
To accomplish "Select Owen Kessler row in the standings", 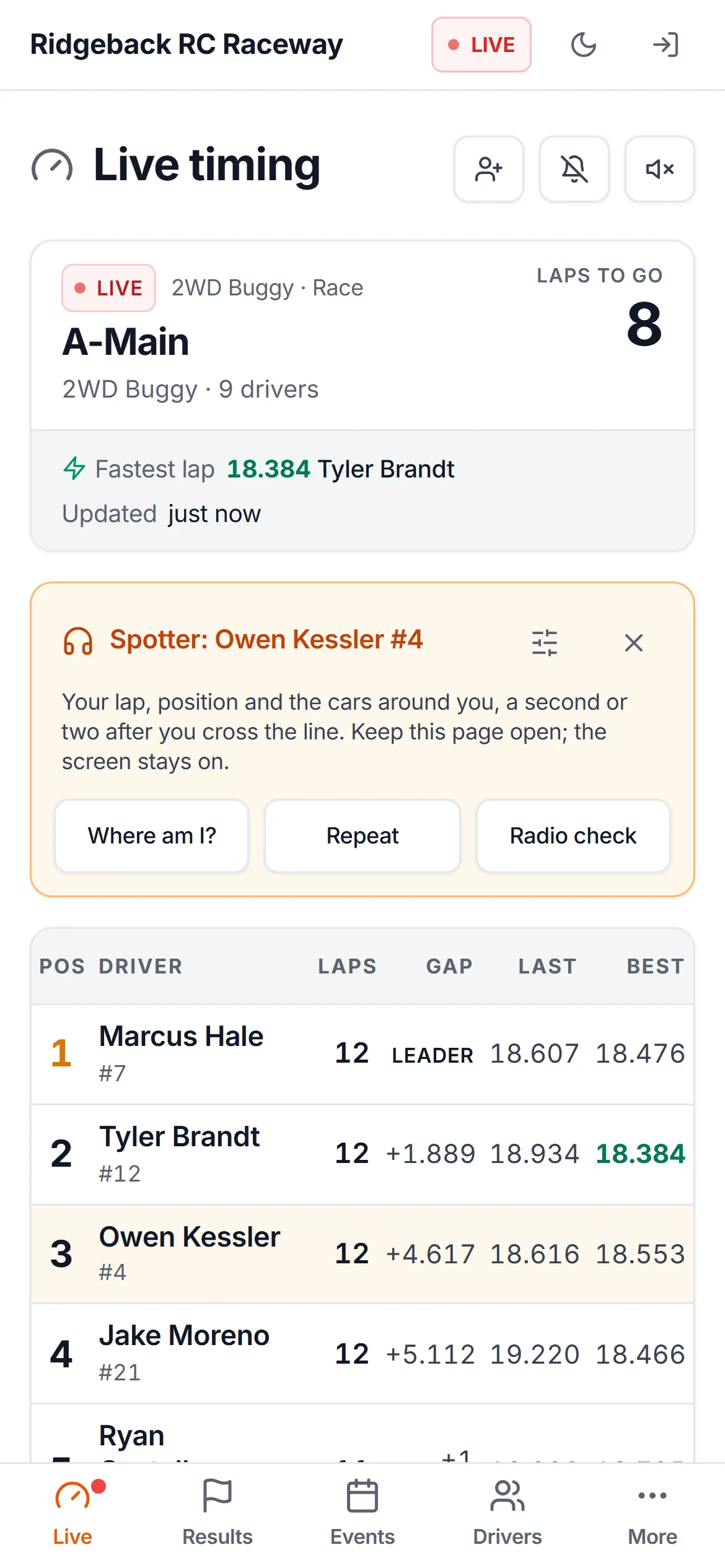I will tap(362, 1254).
